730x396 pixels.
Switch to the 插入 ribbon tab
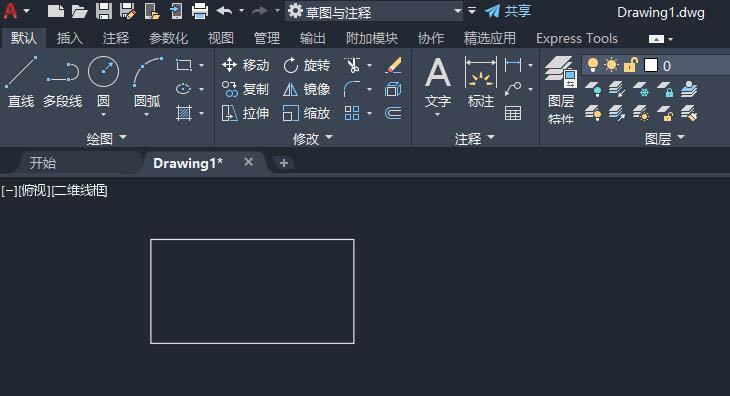click(x=69, y=38)
